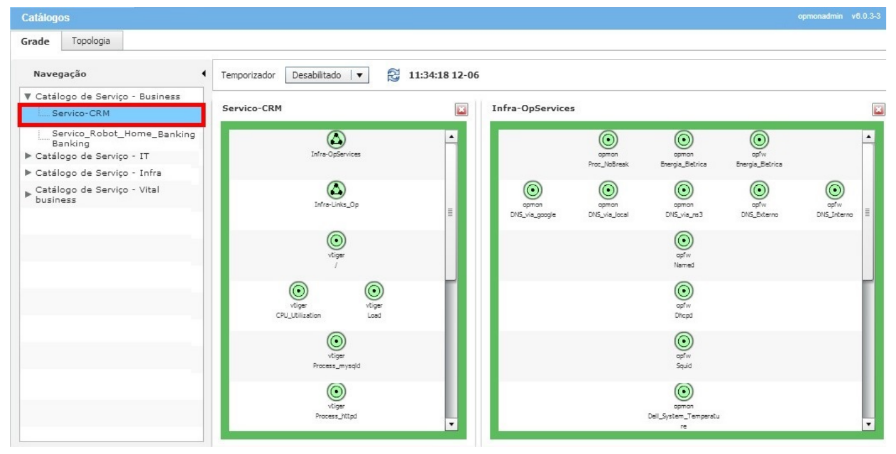Collapse Catálogo de Serviço - Business tree
Image resolution: width=896 pixels, height=454 pixels.
pyautogui.click(x=28, y=97)
